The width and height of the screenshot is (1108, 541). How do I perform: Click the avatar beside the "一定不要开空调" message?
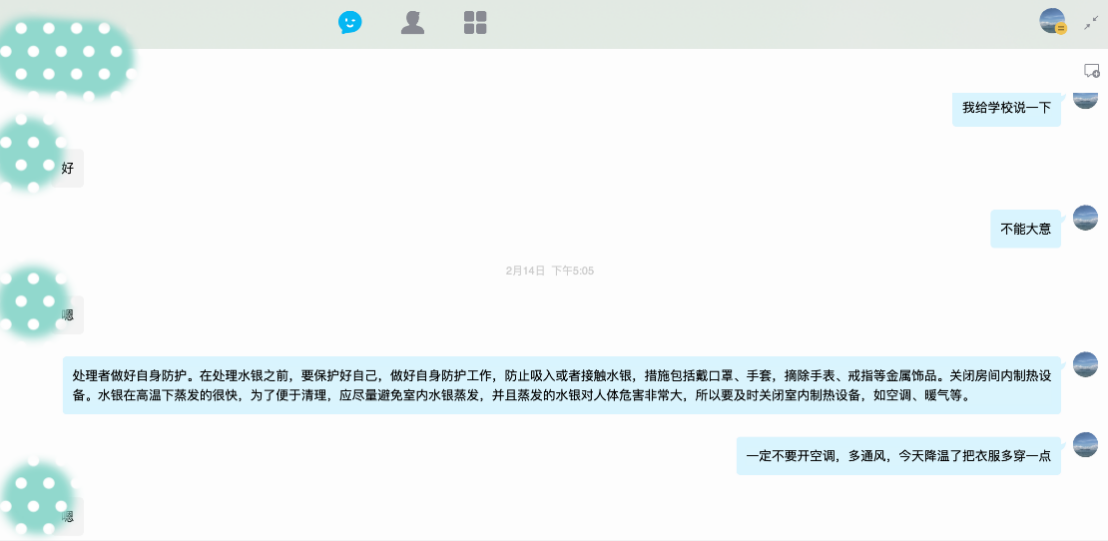coord(1085,445)
